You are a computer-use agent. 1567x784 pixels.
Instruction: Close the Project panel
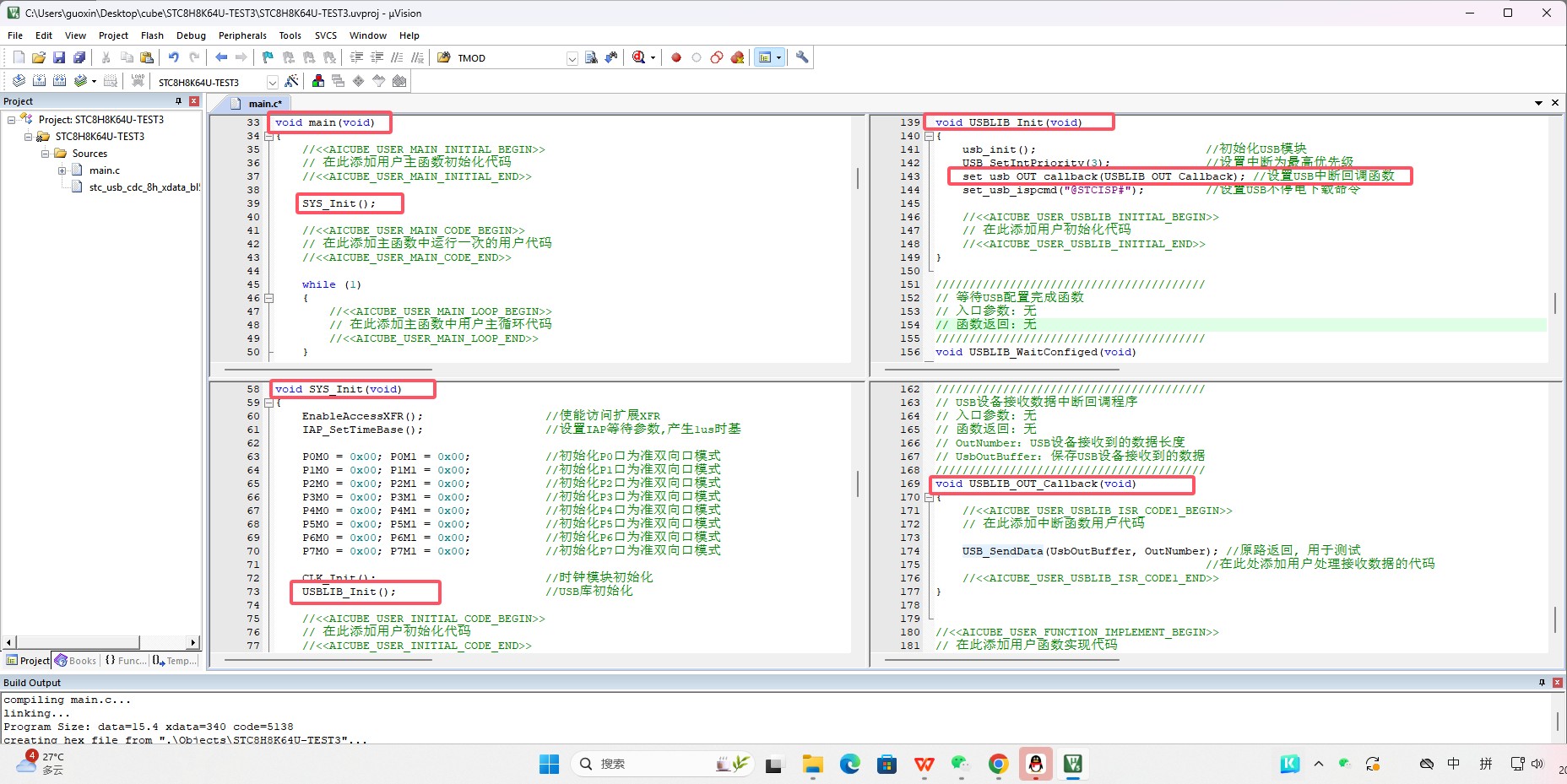pos(194,101)
